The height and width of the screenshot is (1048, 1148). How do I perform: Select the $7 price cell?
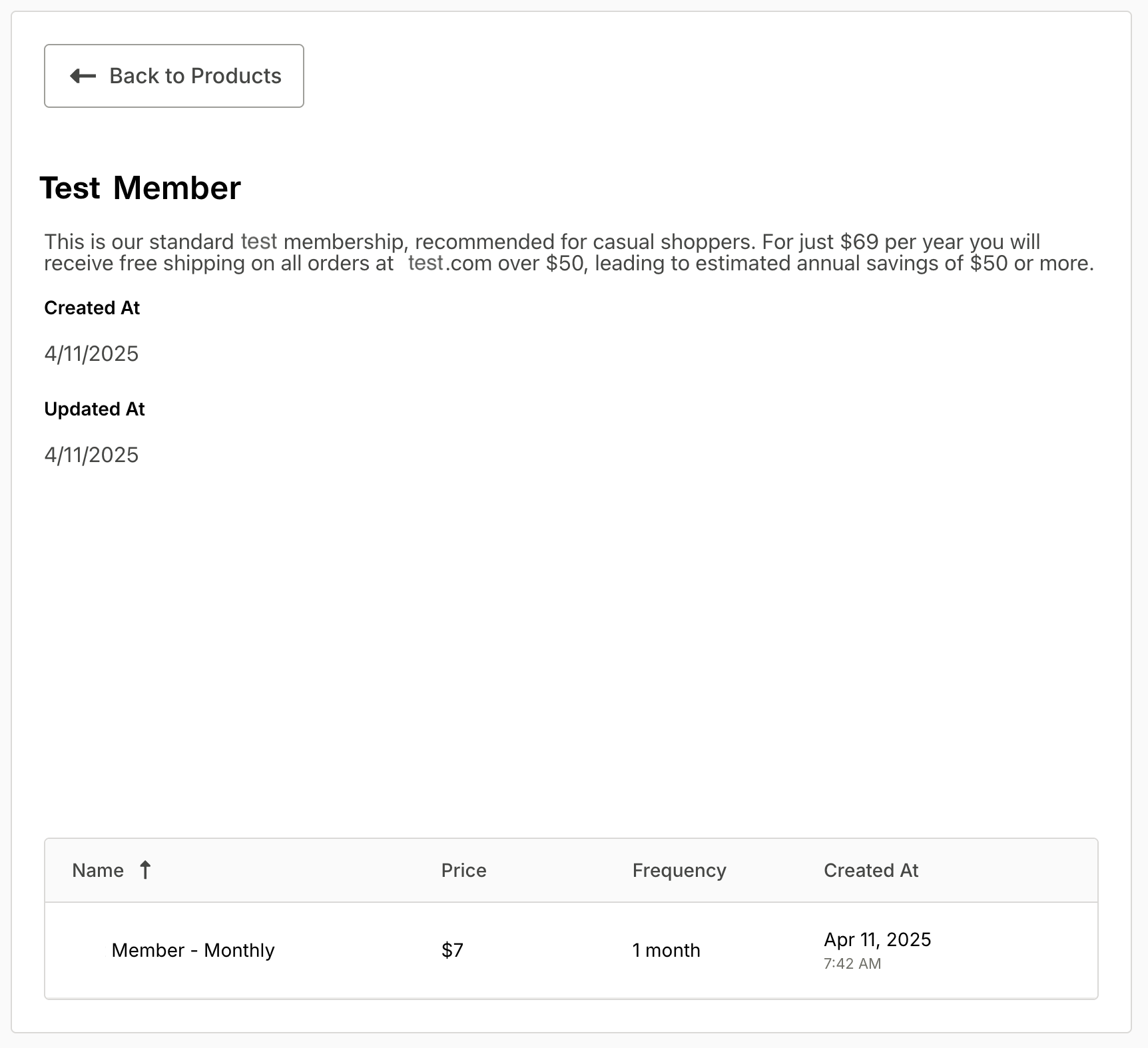pyautogui.click(x=452, y=950)
